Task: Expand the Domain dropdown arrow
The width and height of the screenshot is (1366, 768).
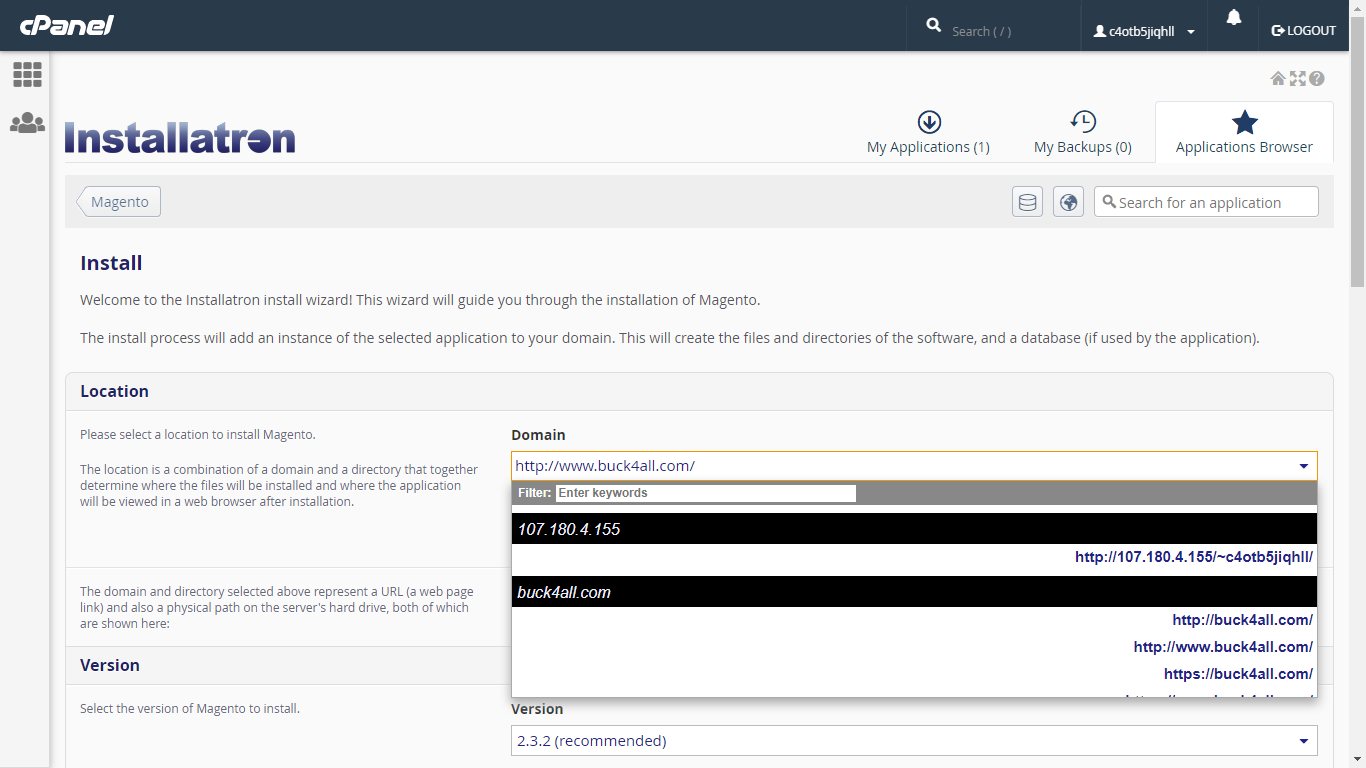Action: click(1304, 466)
